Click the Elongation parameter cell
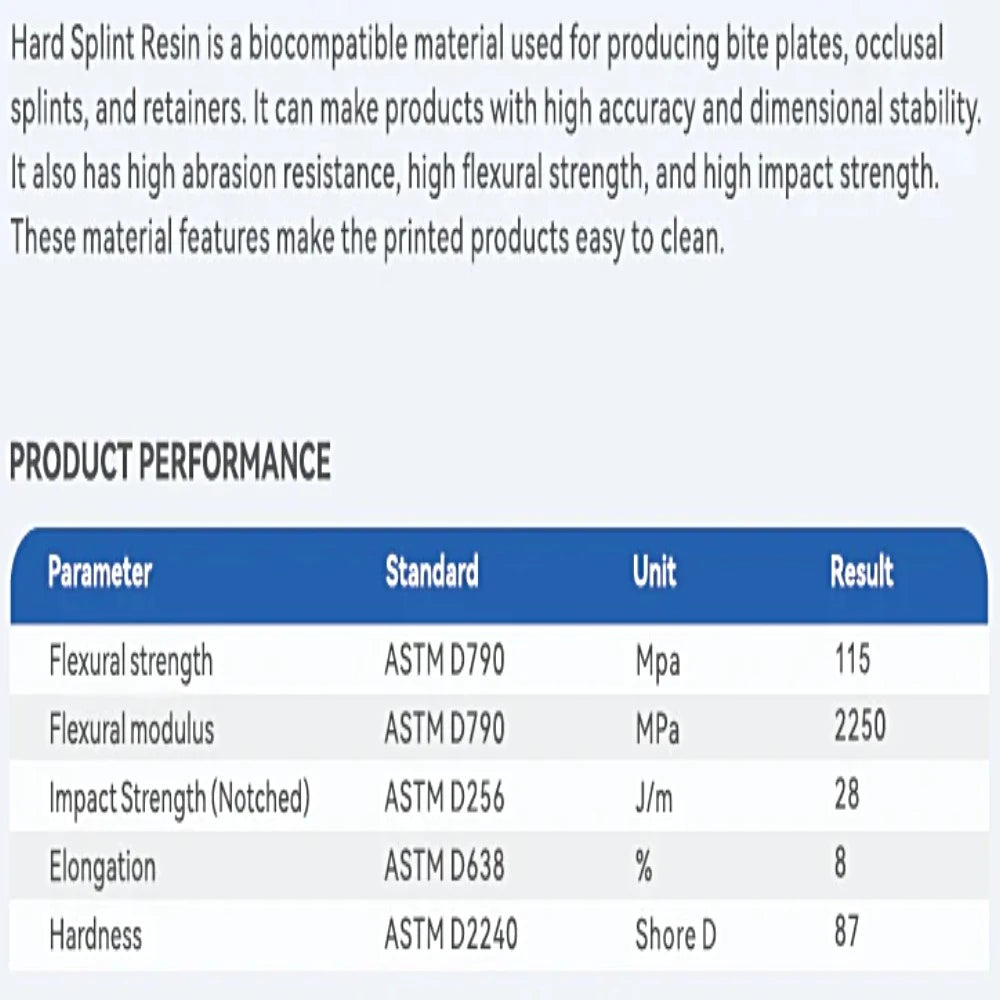Viewport: 1000px width, 1000px height. [x=103, y=866]
